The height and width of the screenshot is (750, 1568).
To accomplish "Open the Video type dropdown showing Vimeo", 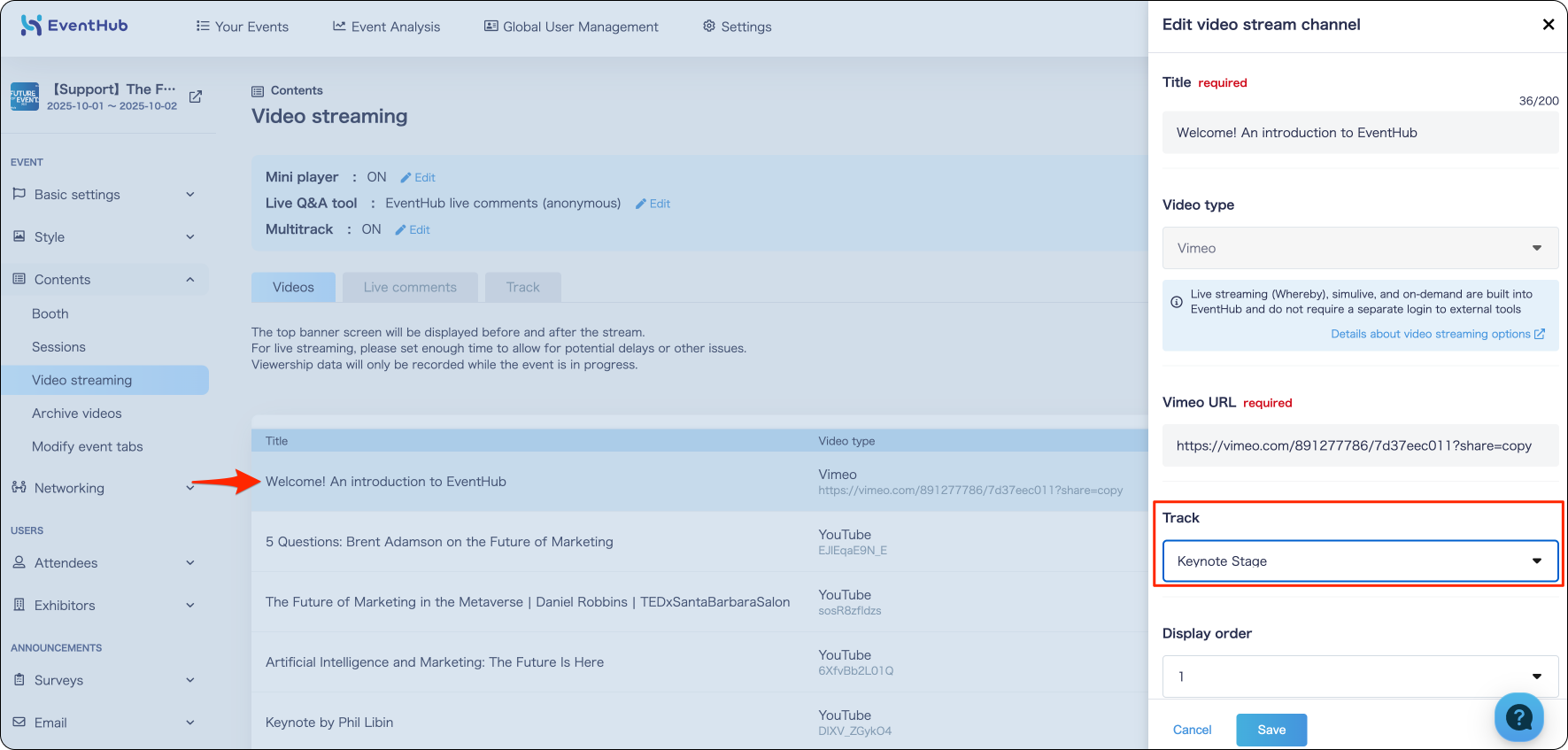I will pyautogui.click(x=1360, y=248).
